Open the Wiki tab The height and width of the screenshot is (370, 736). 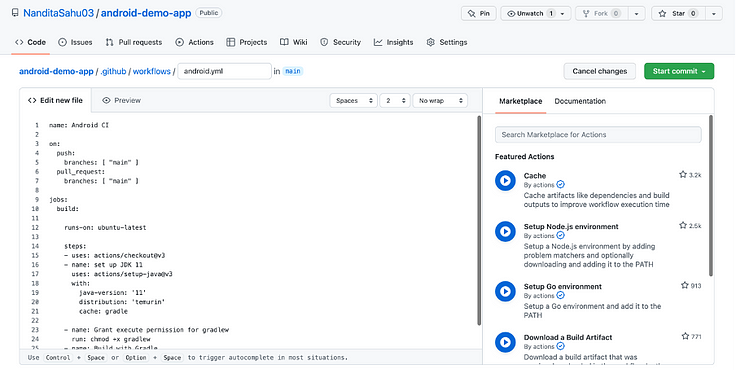(294, 42)
